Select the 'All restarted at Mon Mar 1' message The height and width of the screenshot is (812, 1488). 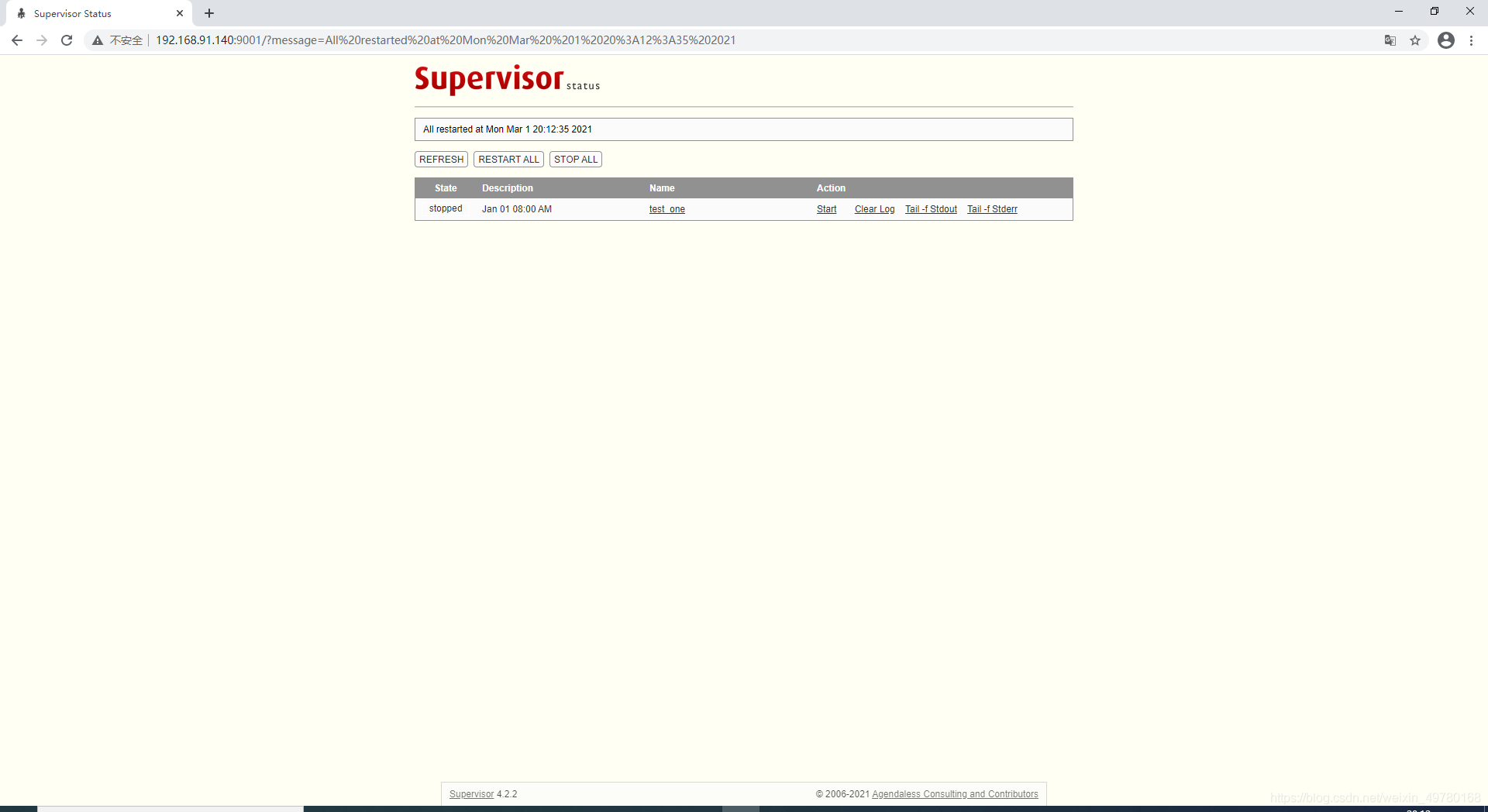coord(508,129)
